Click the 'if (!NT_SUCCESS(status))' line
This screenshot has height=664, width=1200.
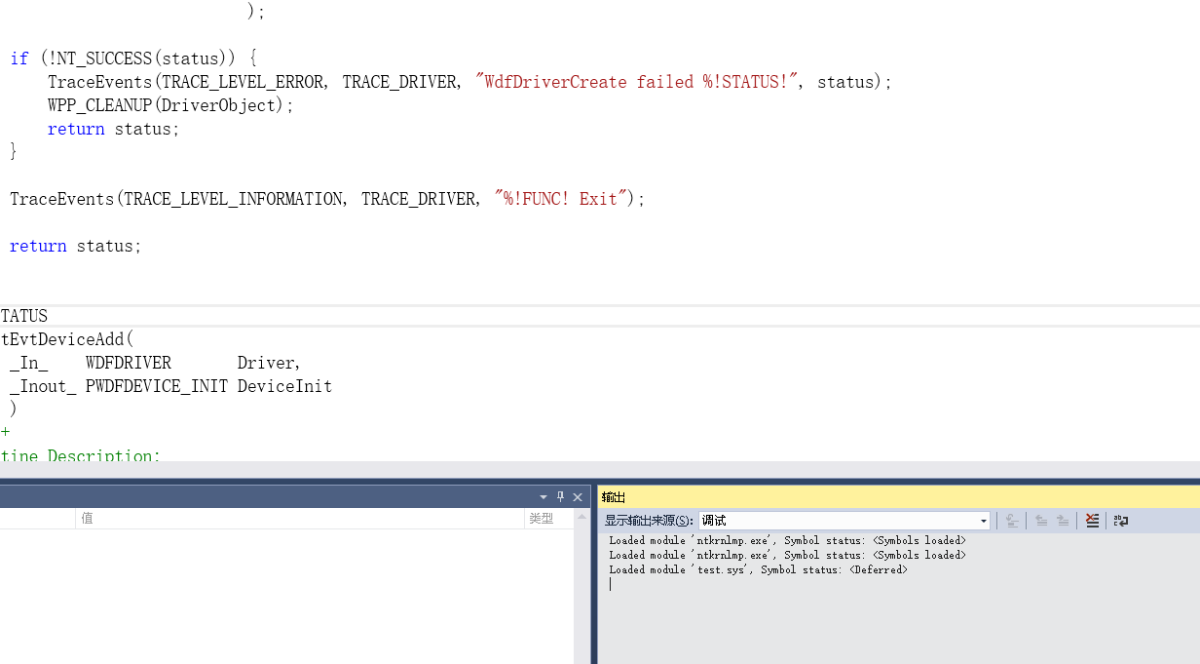click(x=135, y=58)
